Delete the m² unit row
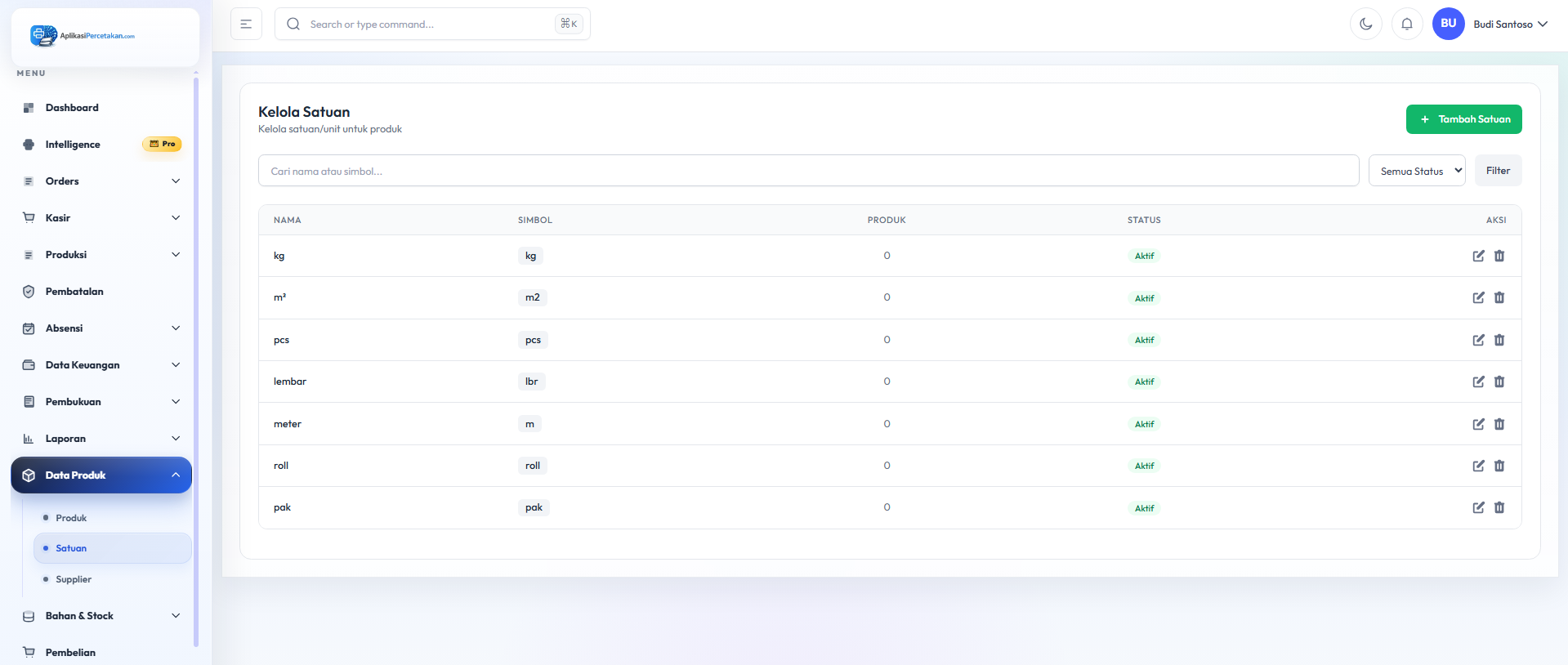Screen dimensions: 1568x665 point(1499,297)
